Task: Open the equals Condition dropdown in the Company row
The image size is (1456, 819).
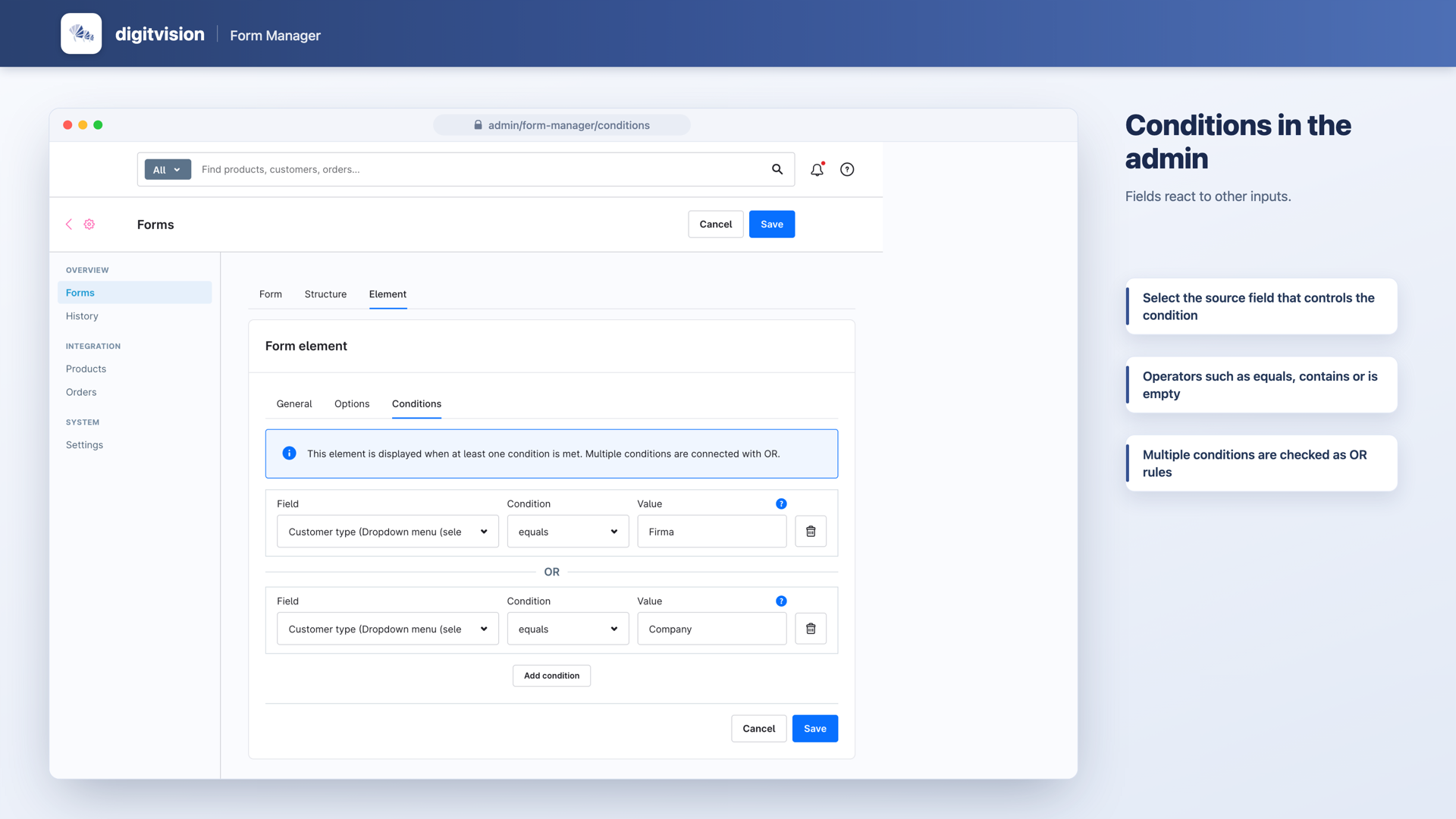Action: pyautogui.click(x=568, y=629)
